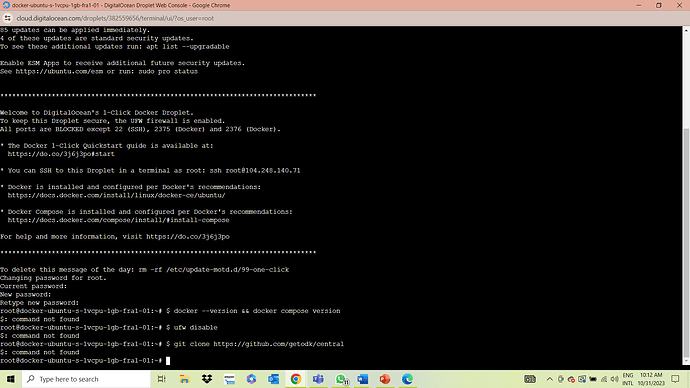Open the Windows notification center
The width and height of the screenshot is (690, 388).
click(x=675, y=379)
